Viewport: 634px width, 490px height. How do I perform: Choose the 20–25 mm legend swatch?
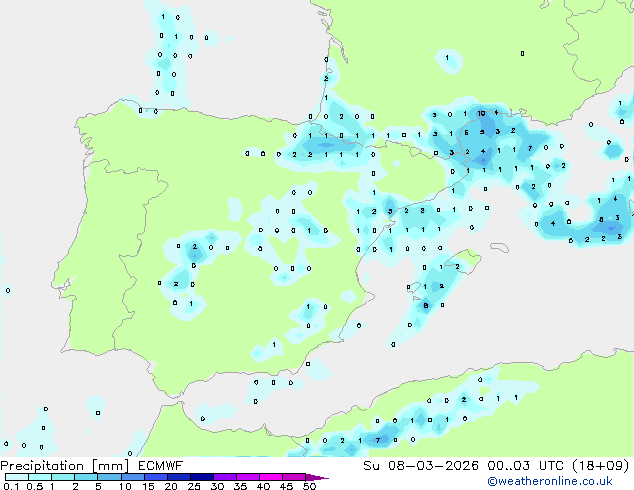coord(178,477)
